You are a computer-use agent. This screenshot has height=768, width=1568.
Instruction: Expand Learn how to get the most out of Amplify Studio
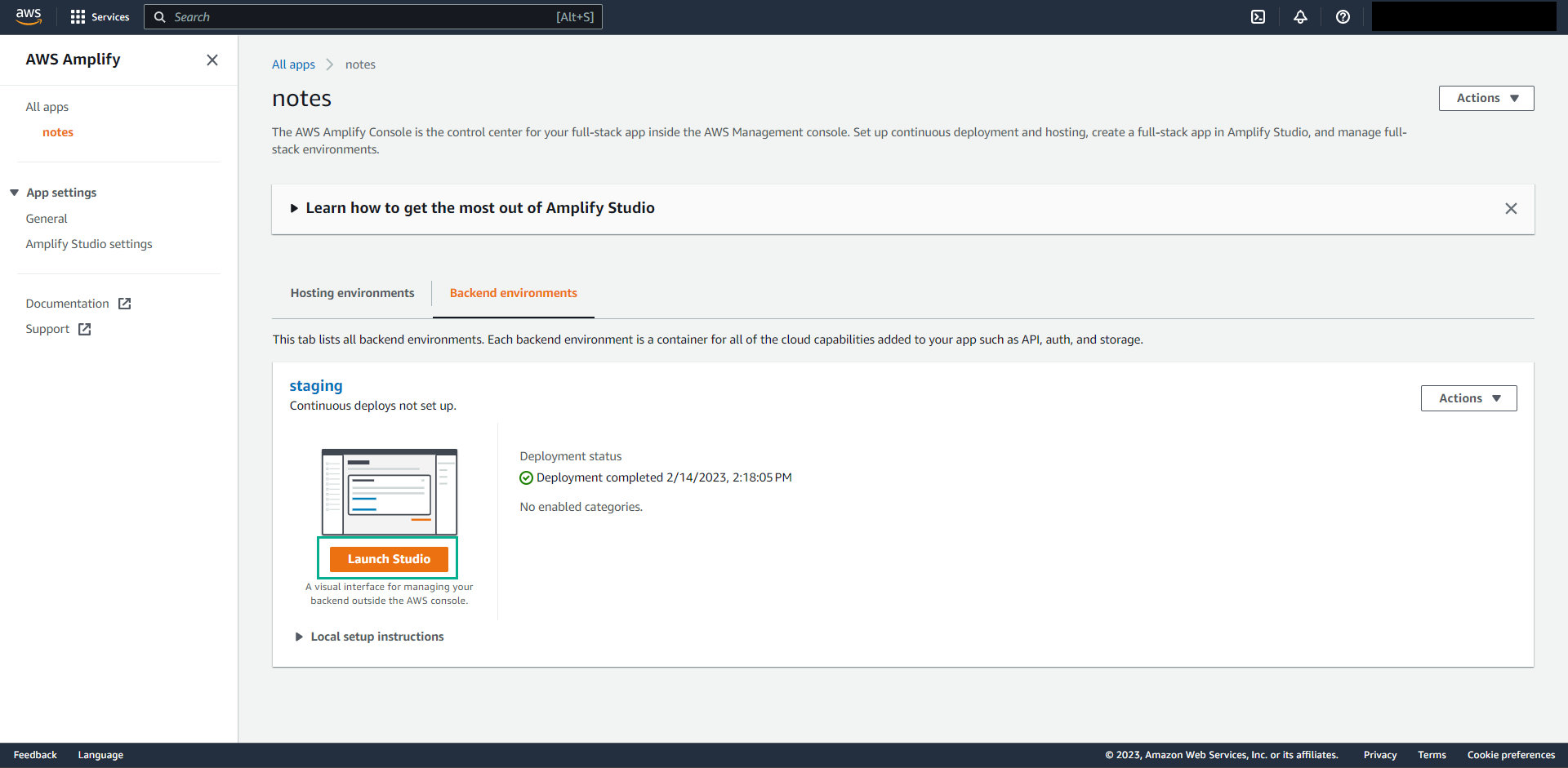(x=294, y=208)
